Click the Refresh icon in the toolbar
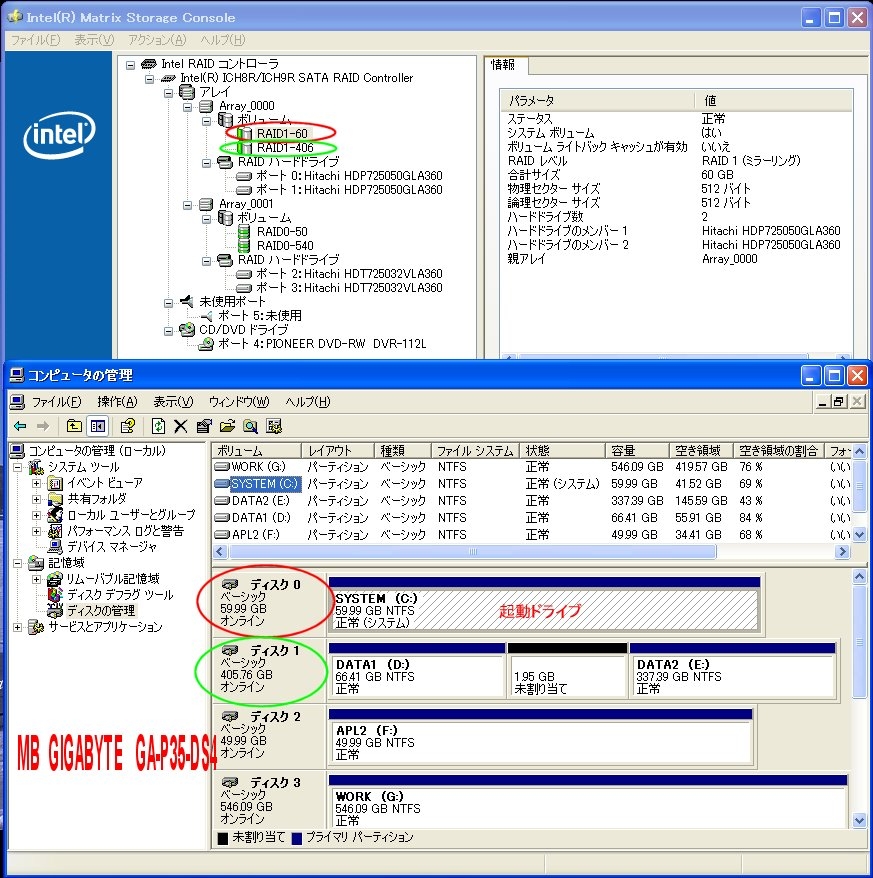Screen dimensions: 873x878 [158, 426]
